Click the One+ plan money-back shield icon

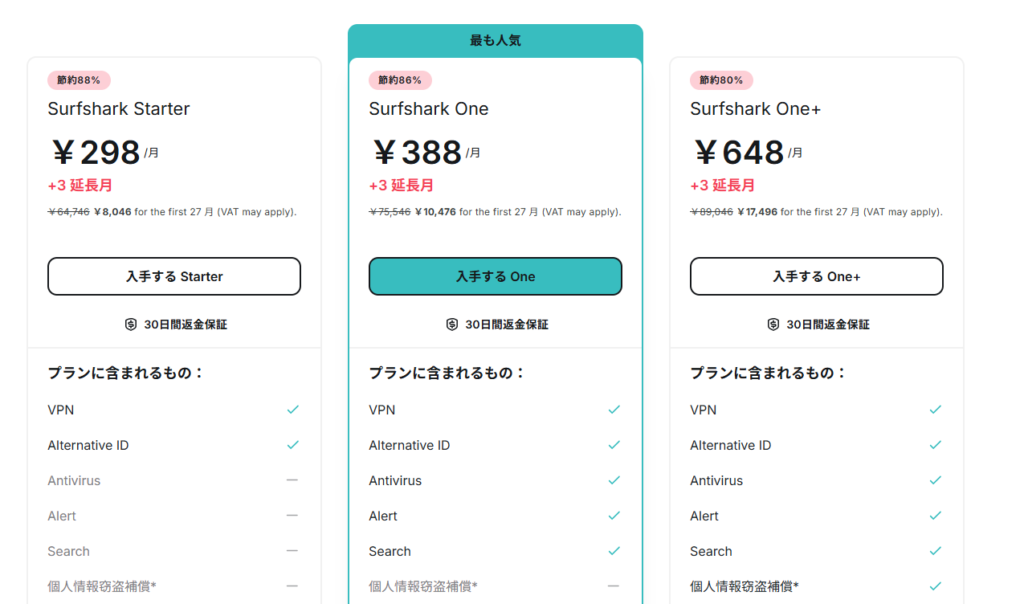(773, 325)
